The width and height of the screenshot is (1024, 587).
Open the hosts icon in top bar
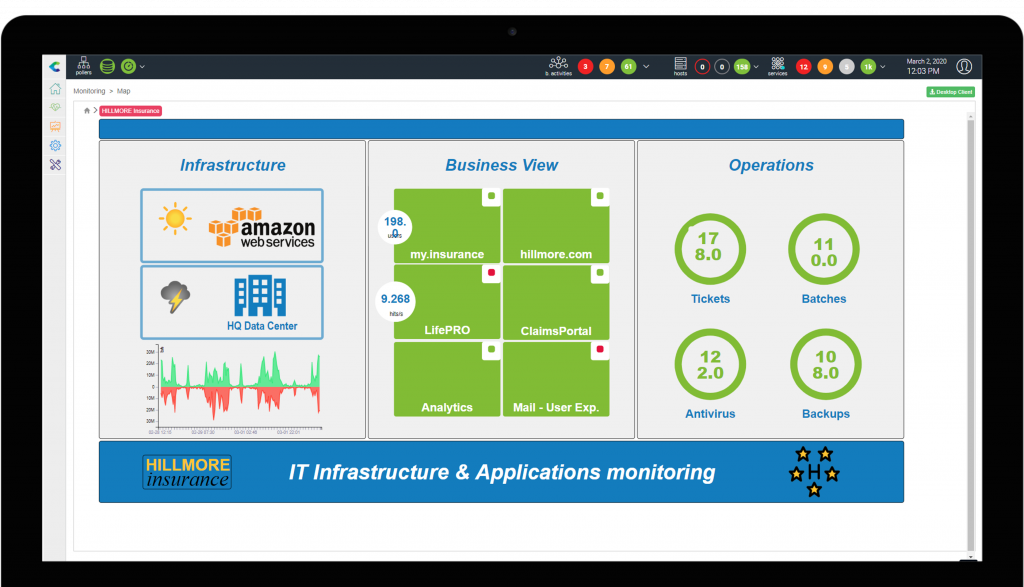coord(680,66)
